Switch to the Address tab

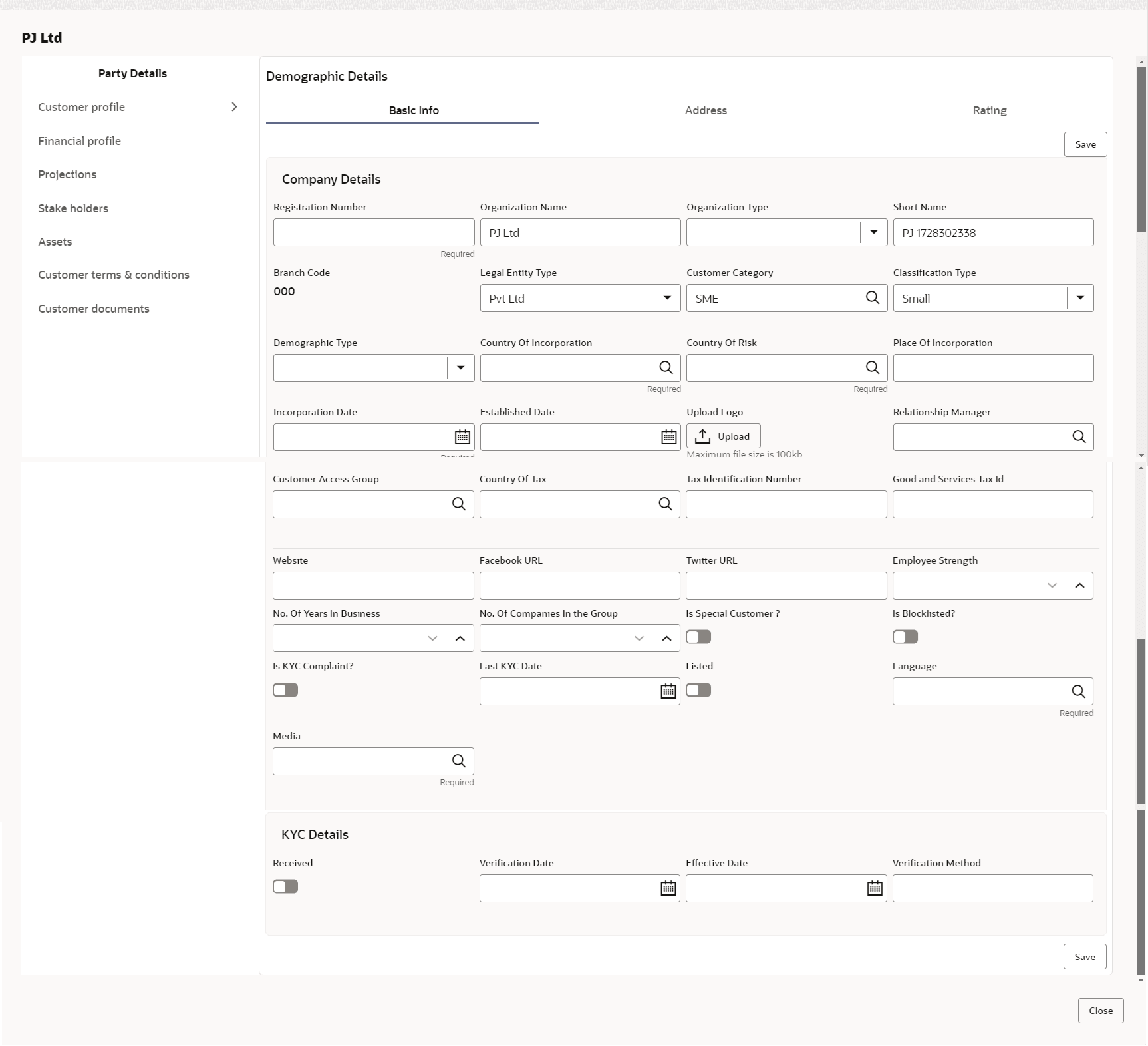[706, 110]
